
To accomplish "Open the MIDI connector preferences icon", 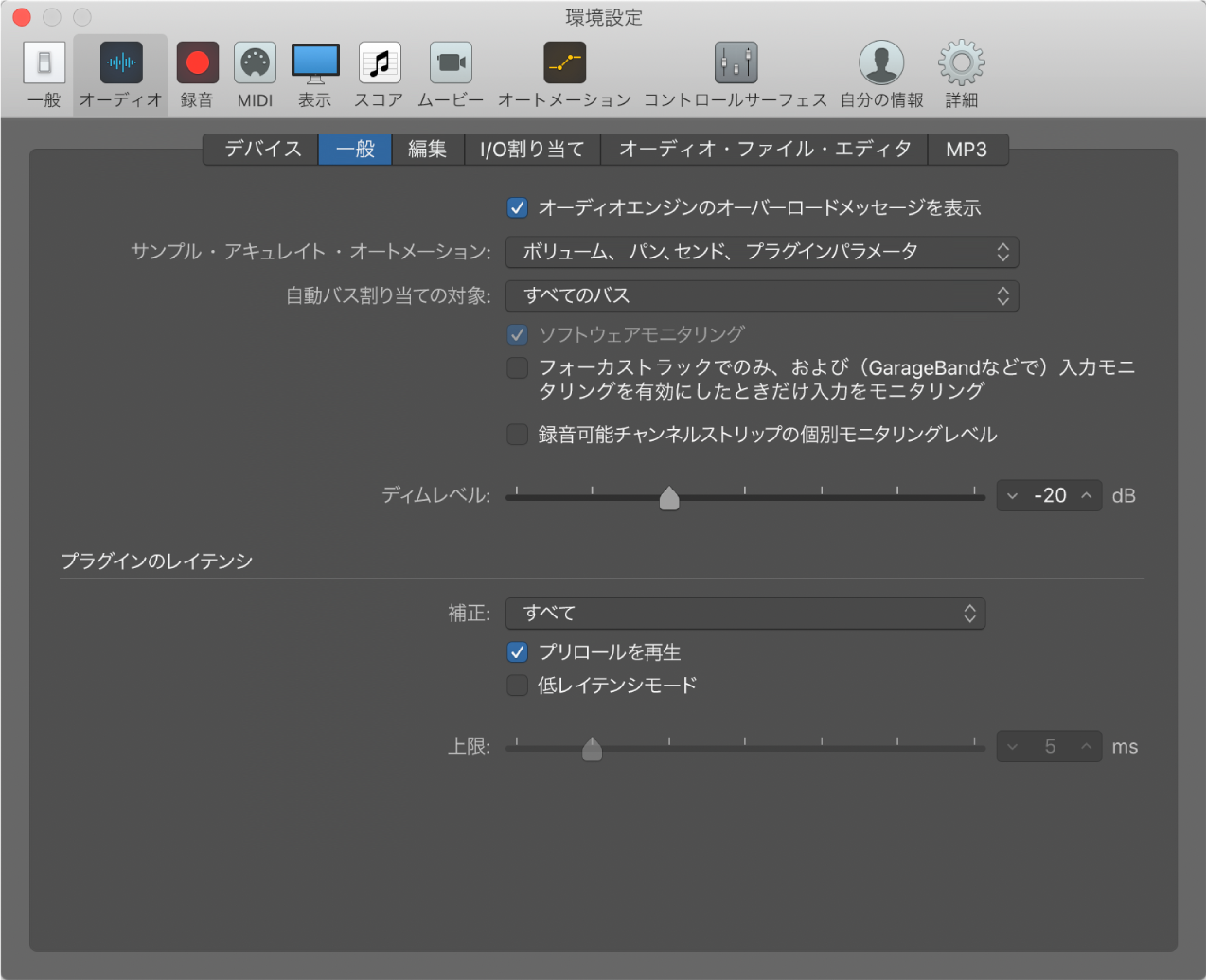I will coord(255,63).
